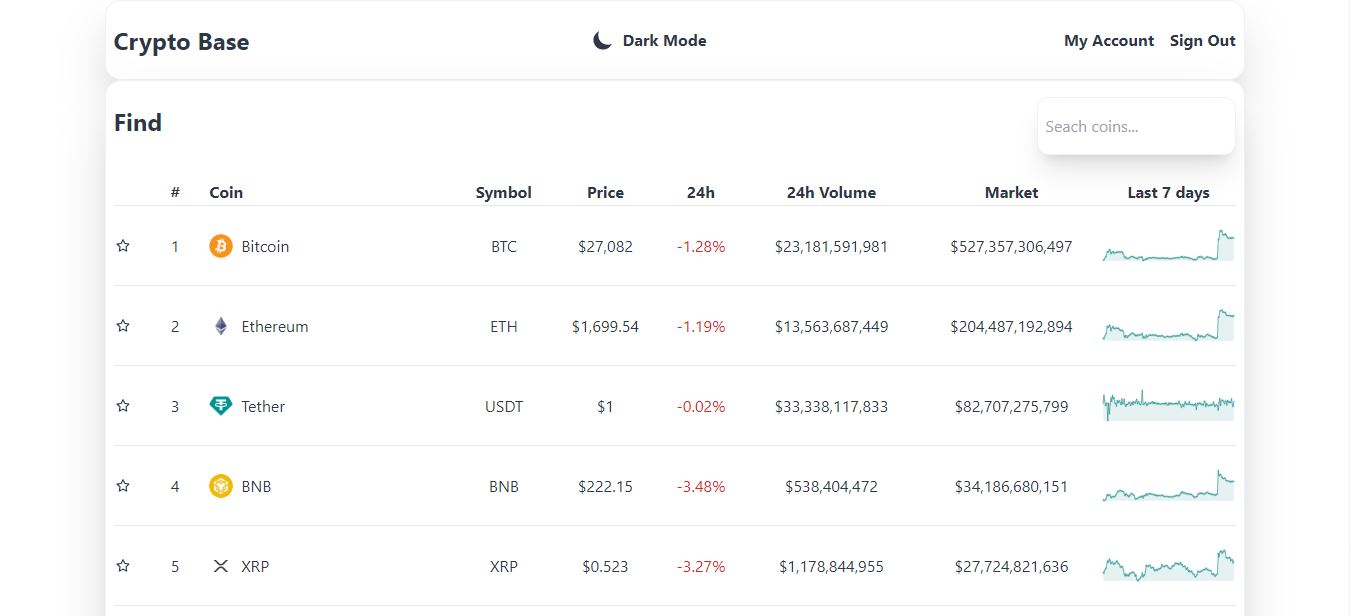Click Ethereum's -1.19% change value
Screen dimensions: 1350x616
[701, 326]
